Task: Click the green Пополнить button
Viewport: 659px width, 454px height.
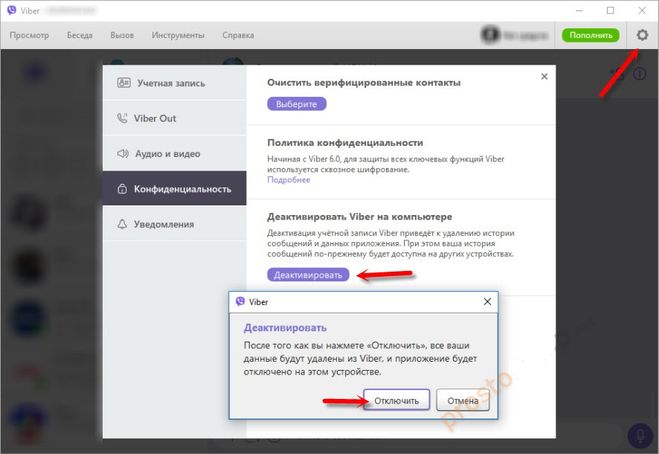Action: coord(591,35)
